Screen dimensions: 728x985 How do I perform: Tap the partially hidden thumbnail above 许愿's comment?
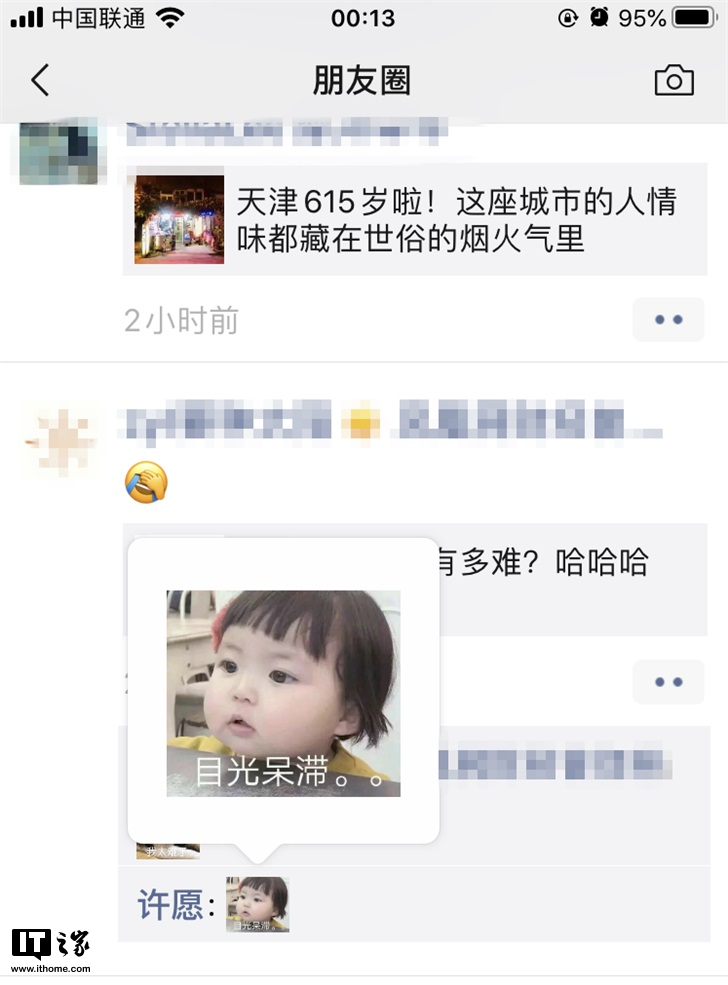(x=168, y=851)
